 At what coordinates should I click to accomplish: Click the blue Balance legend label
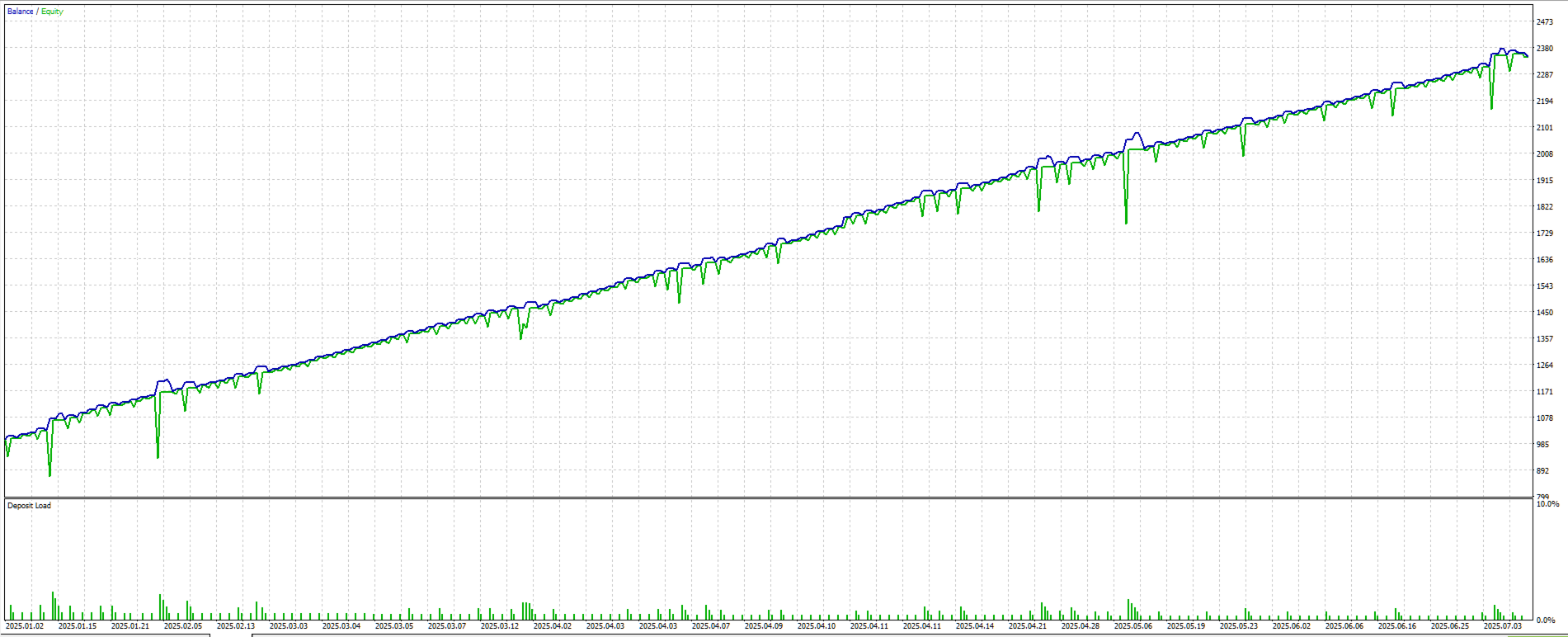point(21,12)
